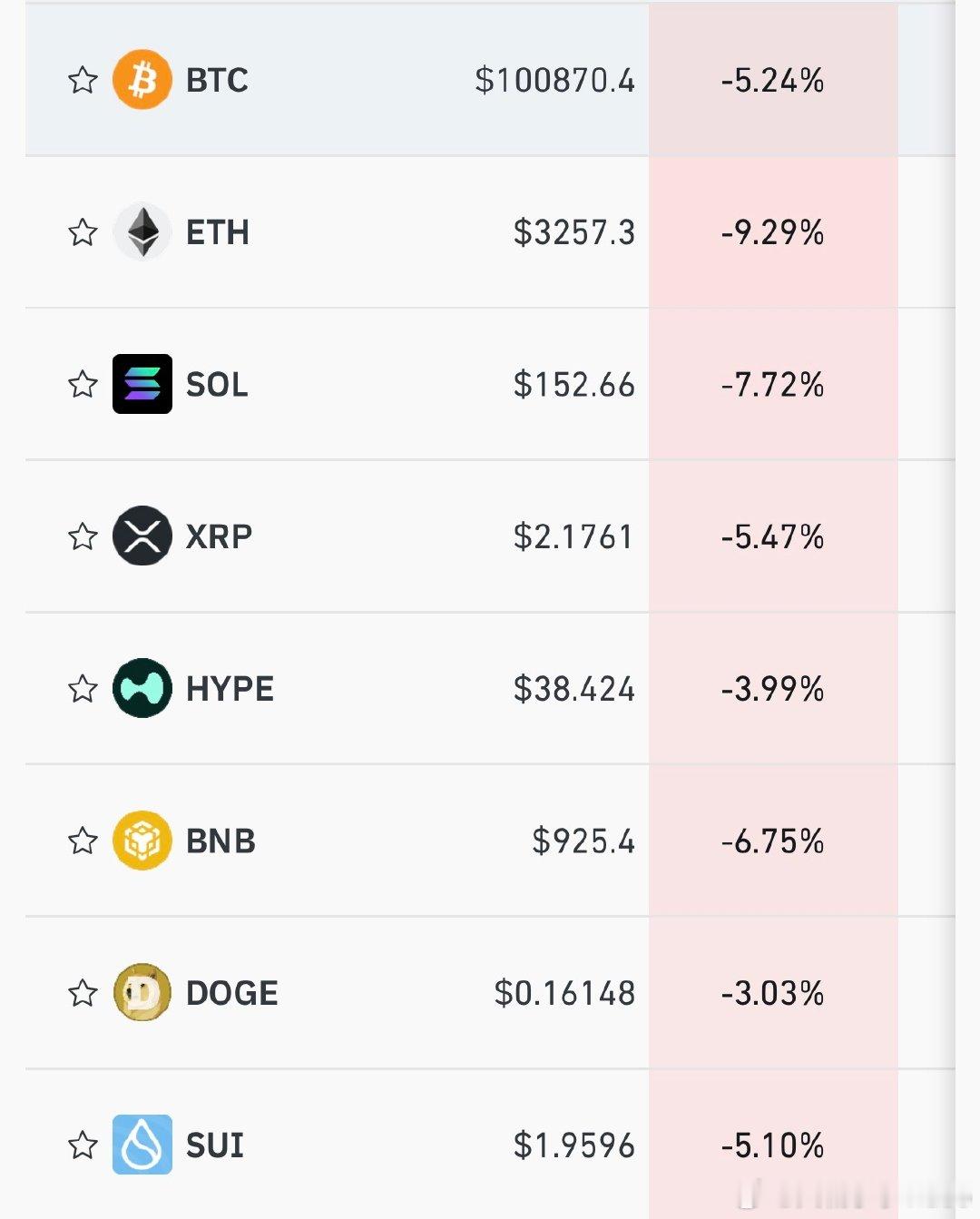Select the BNB price $925.4
Screen dimensions: 980x1219
[x=583, y=841]
